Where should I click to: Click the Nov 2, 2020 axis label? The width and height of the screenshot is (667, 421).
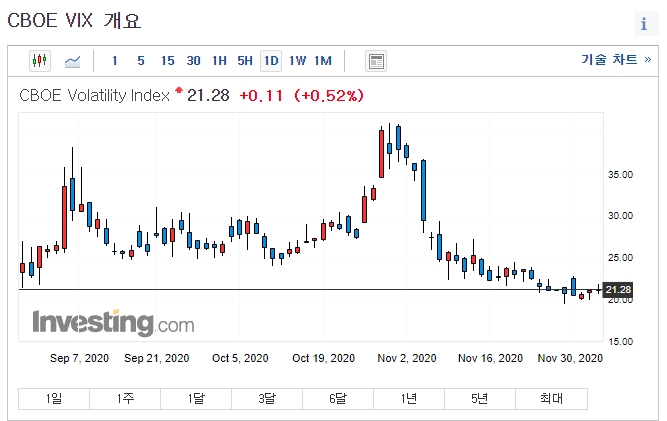click(407, 358)
